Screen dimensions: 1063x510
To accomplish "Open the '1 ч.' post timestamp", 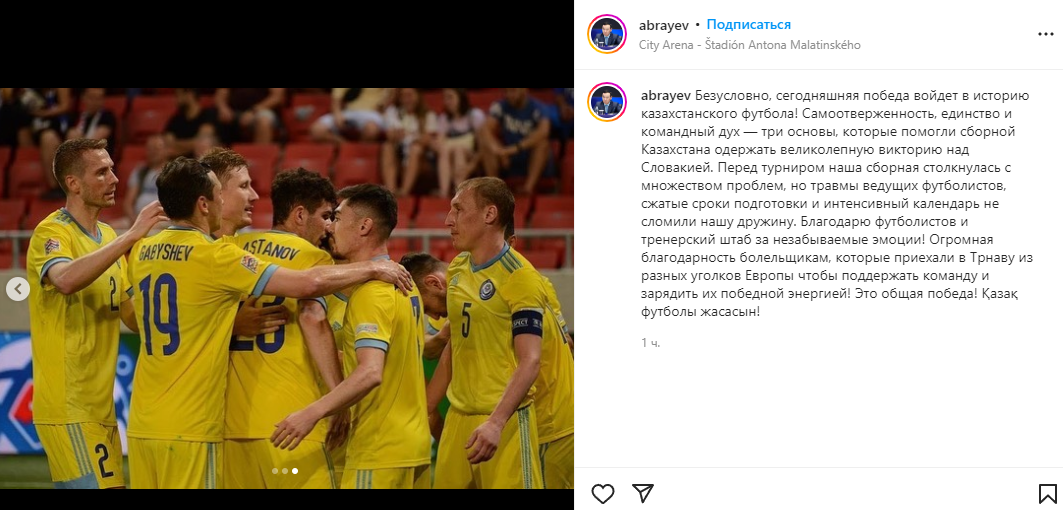I will click(x=651, y=343).
